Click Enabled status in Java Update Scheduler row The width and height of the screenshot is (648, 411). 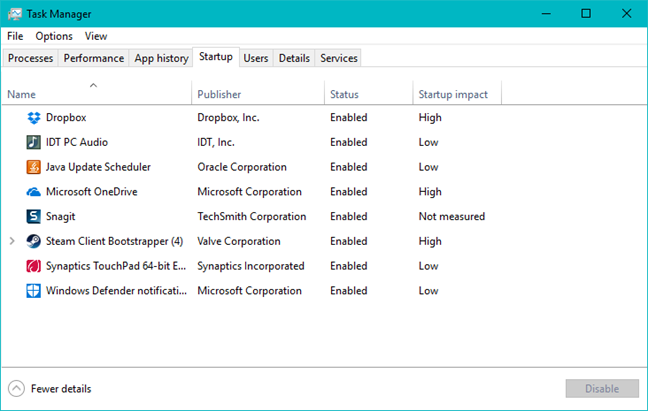tap(348, 167)
